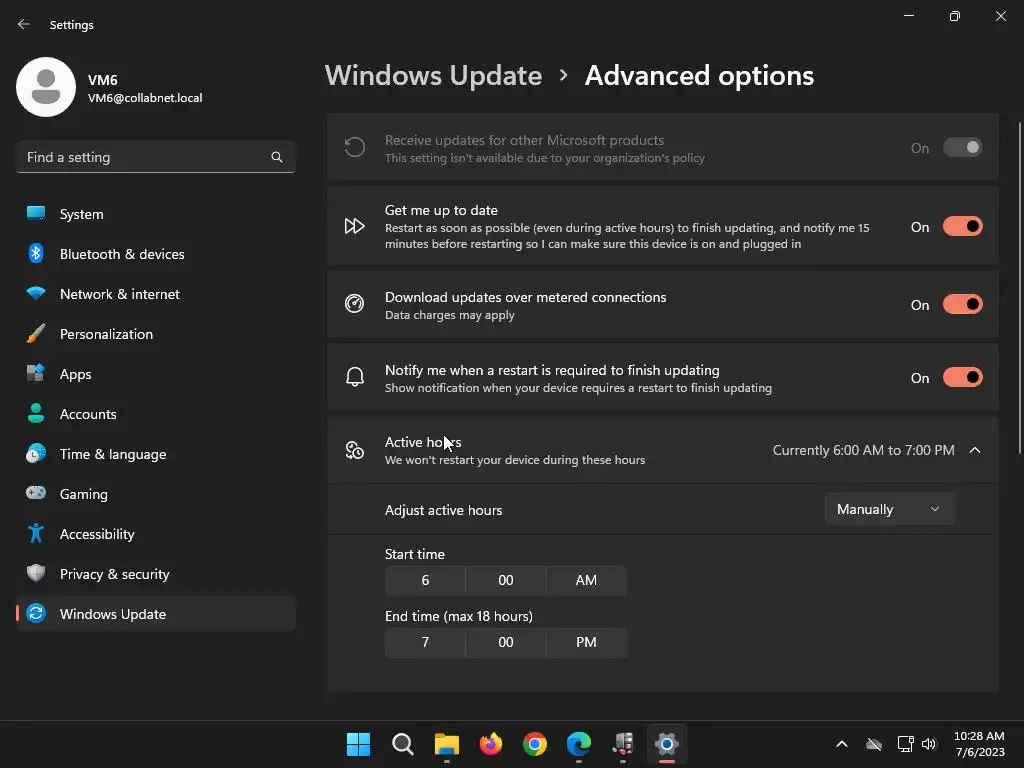This screenshot has width=1024, height=768.
Task: Open the VM6 user profile picture
Action: click(x=46, y=87)
